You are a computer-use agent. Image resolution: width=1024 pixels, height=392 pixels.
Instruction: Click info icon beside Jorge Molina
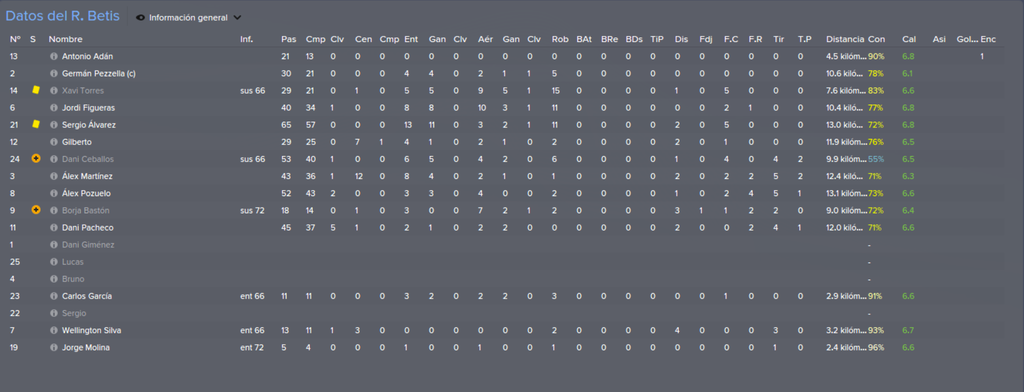[x=54, y=348]
